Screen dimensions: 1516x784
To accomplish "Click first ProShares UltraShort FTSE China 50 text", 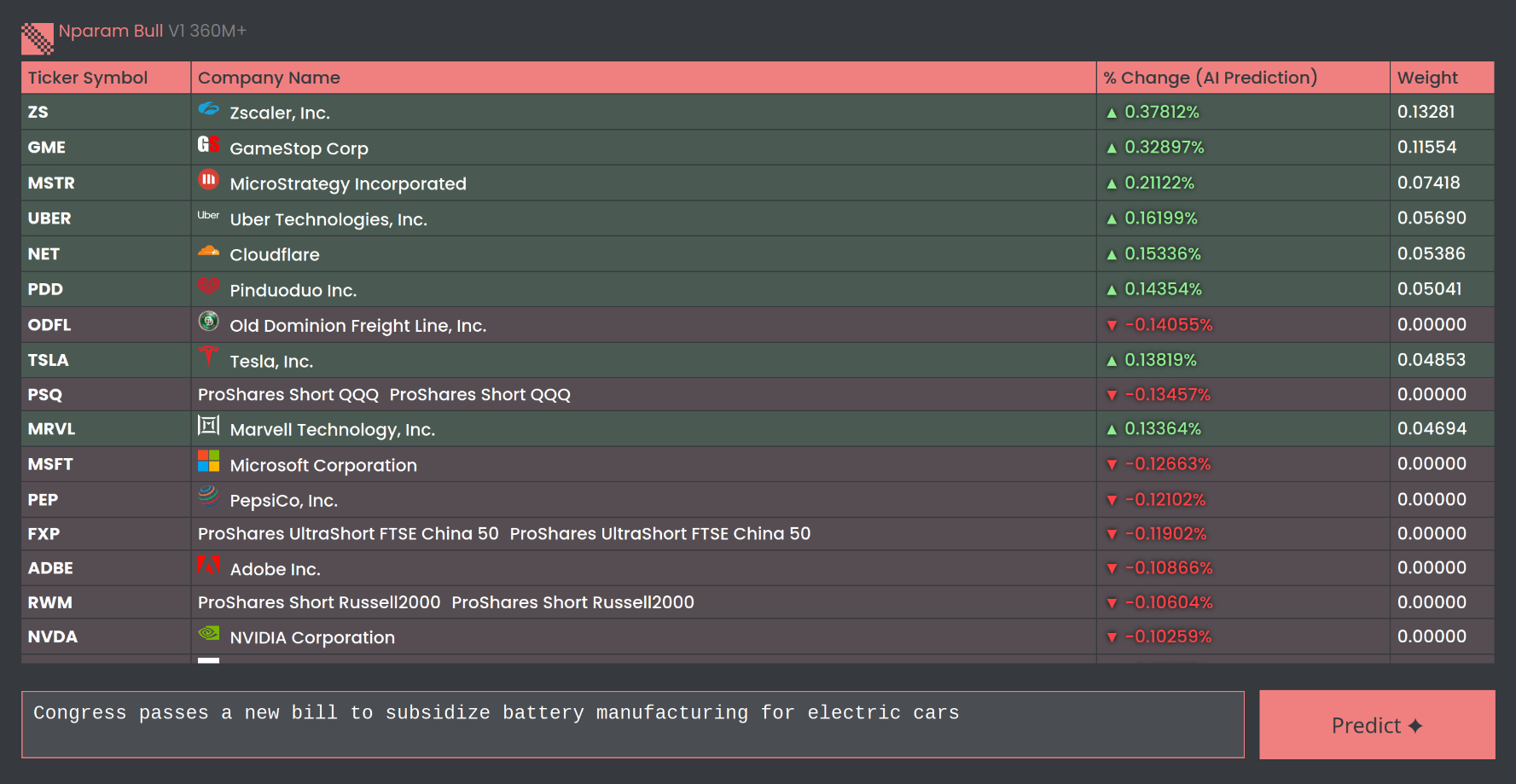I will point(348,533).
